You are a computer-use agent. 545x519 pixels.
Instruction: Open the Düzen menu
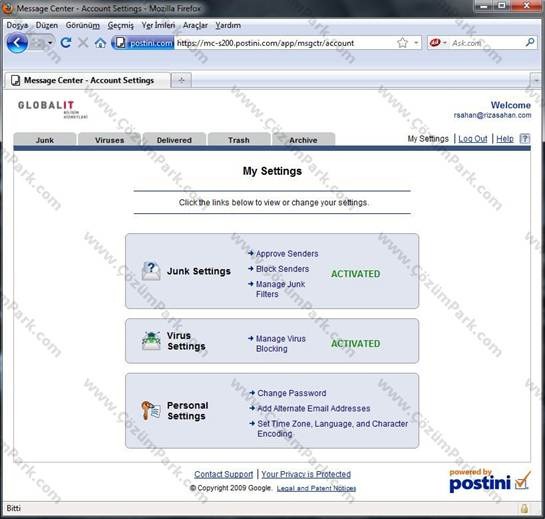(47, 25)
